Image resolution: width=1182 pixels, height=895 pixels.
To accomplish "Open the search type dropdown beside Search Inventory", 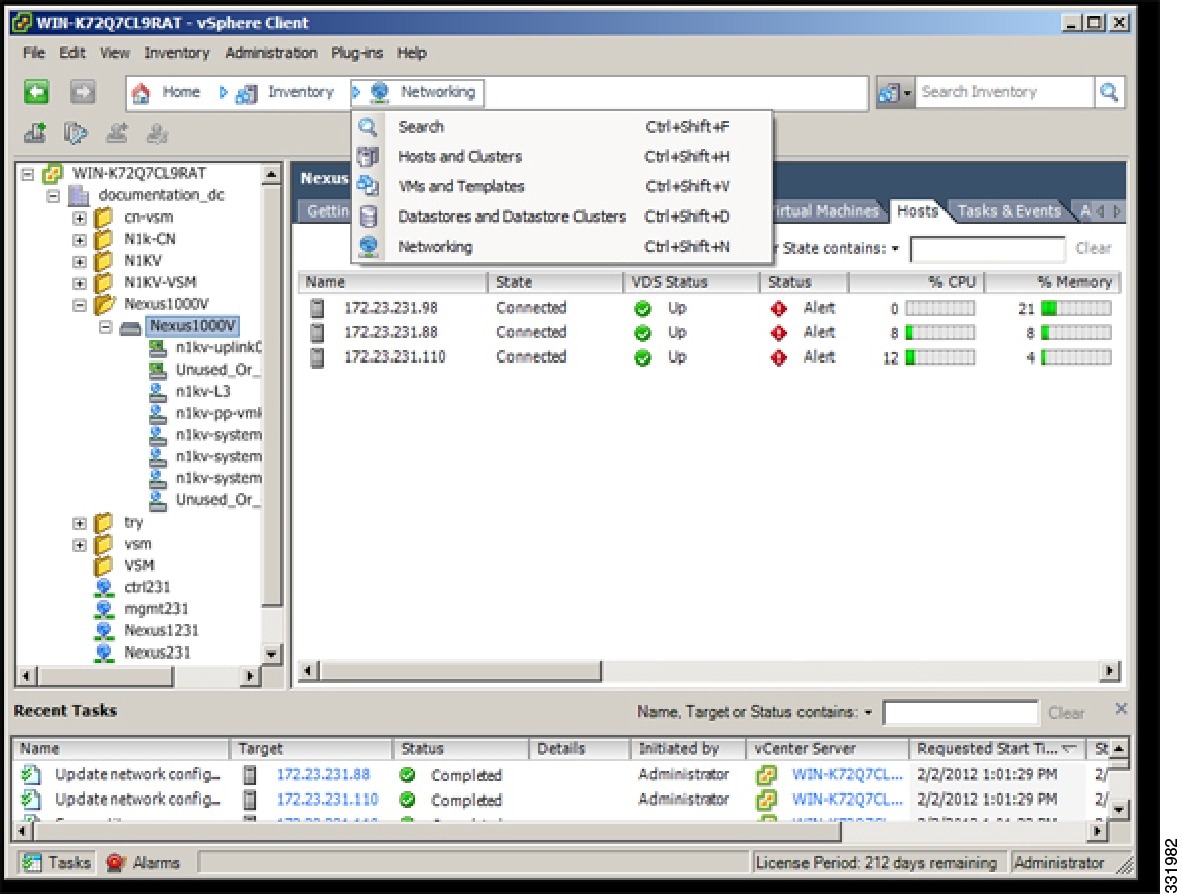I will pos(895,93).
